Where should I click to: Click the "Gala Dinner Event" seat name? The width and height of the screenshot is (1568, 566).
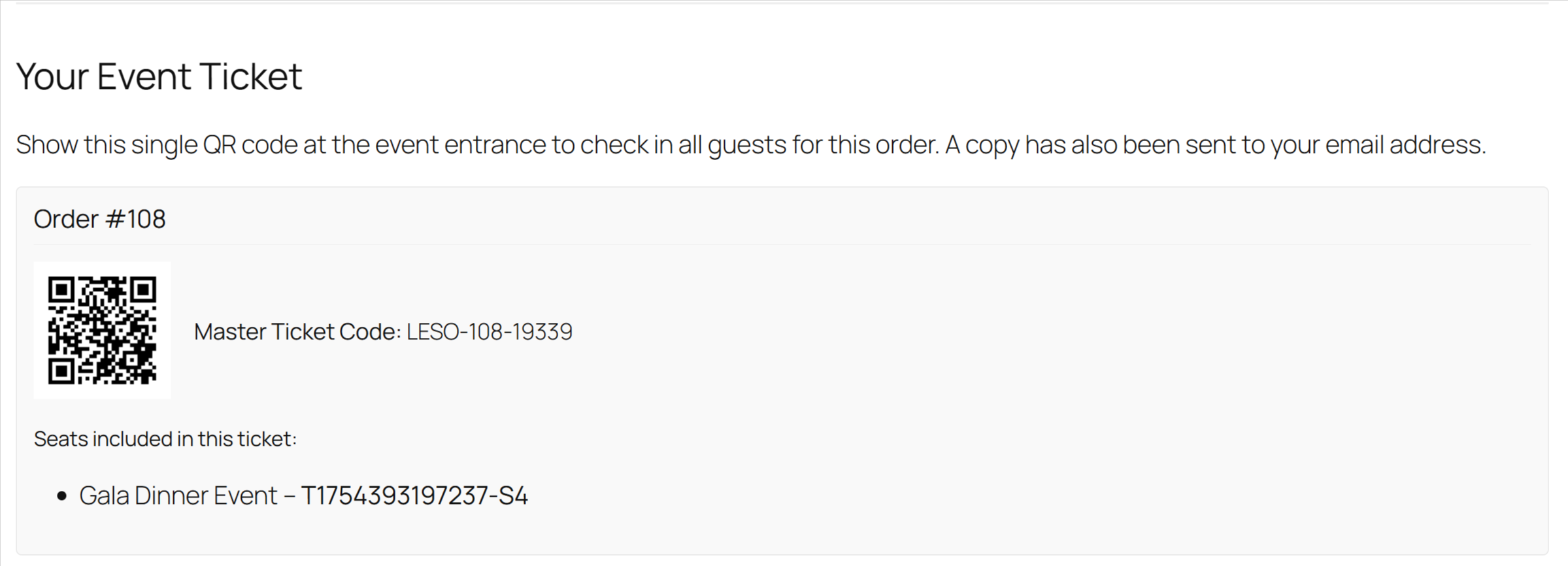[178, 496]
